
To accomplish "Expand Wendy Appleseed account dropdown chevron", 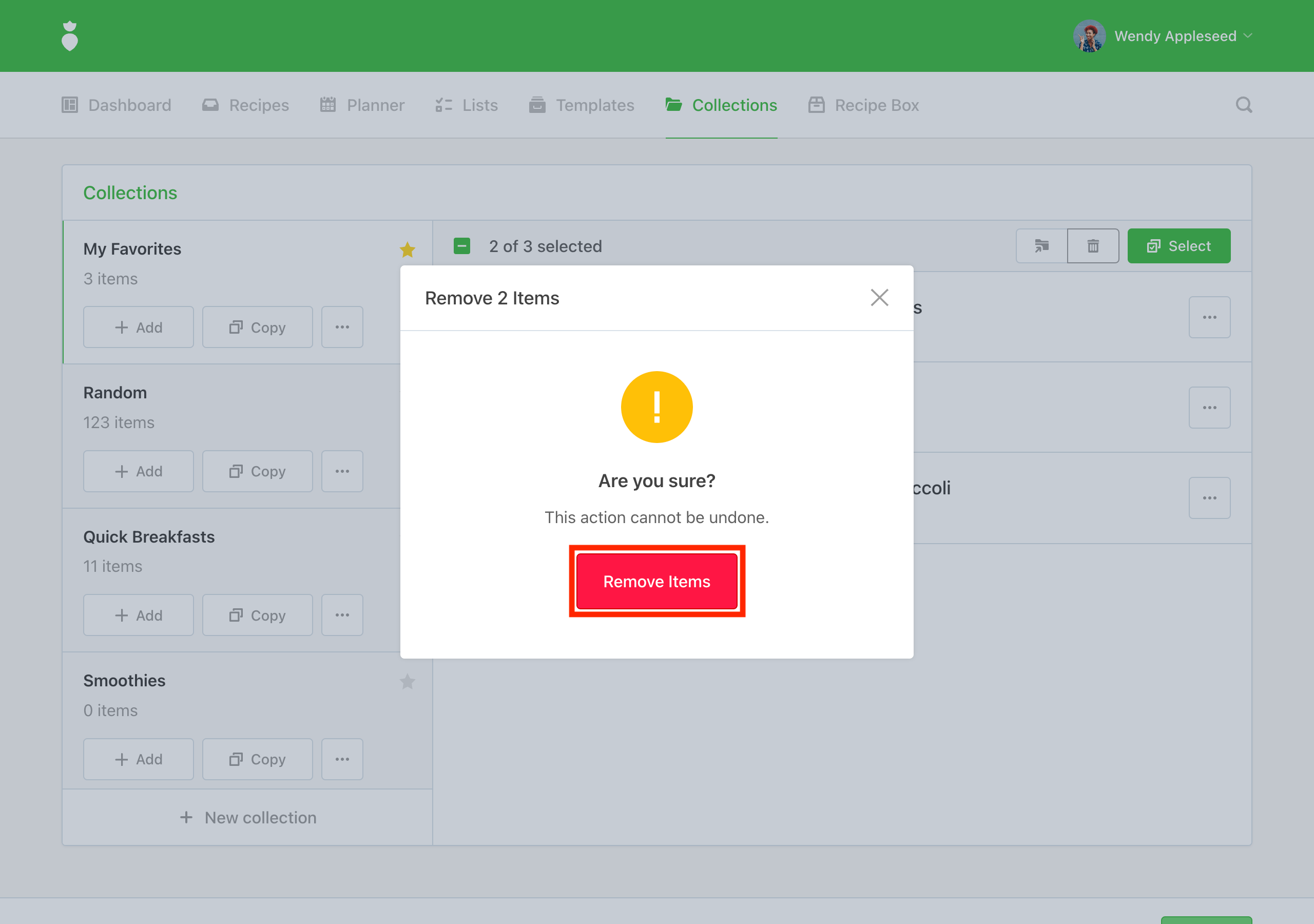I will tap(1248, 36).
